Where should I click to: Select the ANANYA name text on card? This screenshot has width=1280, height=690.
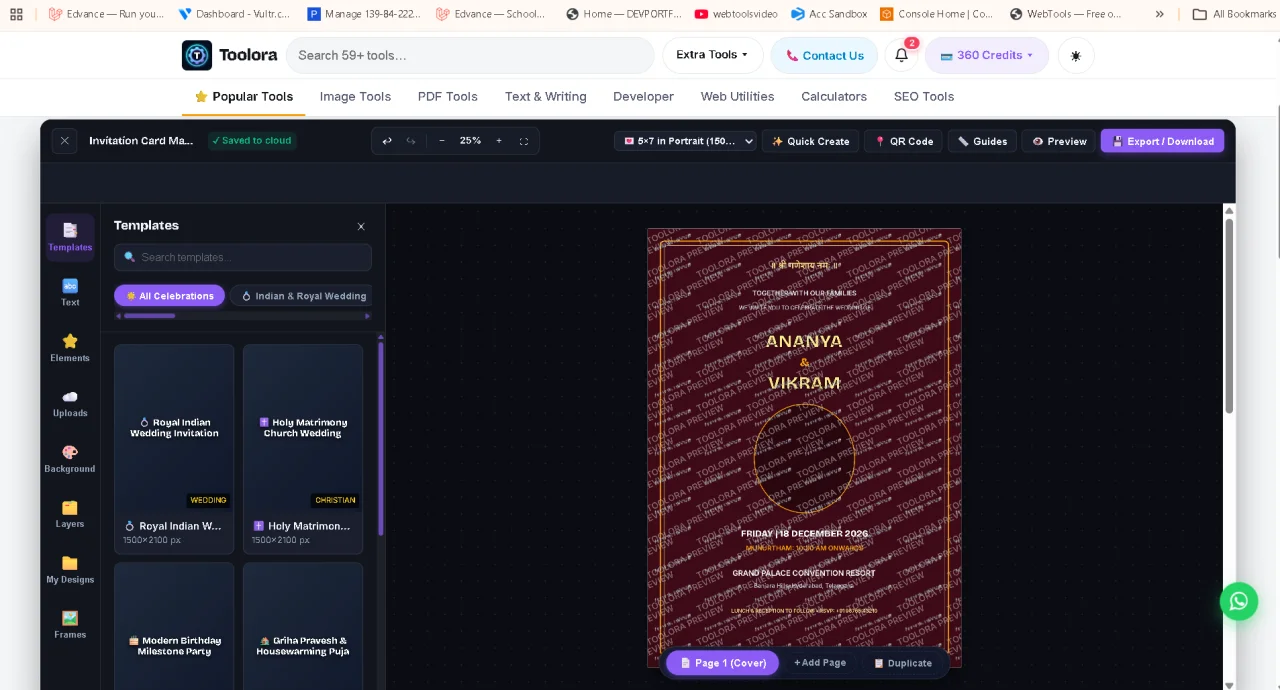tap(804, 341)
